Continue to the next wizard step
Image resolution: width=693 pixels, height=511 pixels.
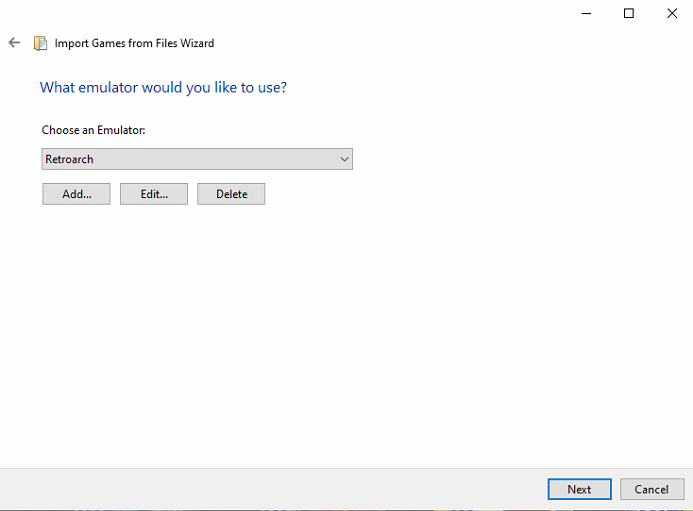tap(579, 489)
